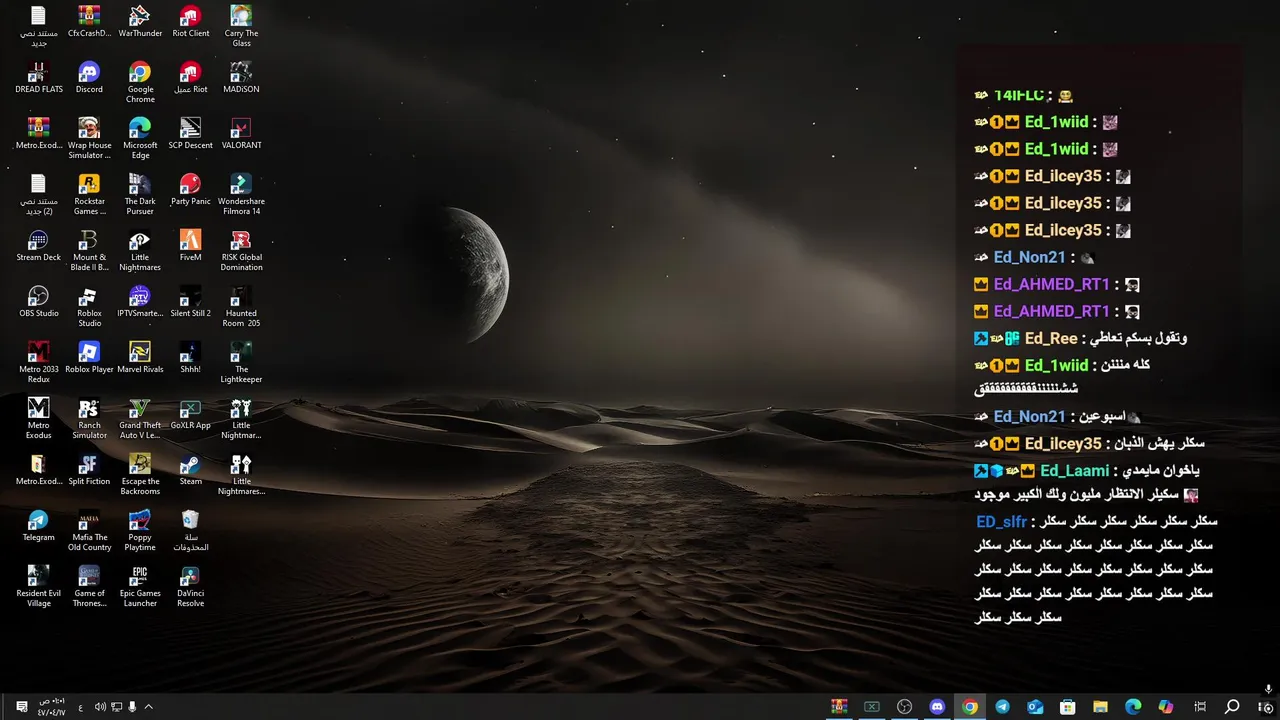This screenshot has width=1280, height=720.
Task: Launch the Haunted Room 205 shortcut
Action: point(241,307)
